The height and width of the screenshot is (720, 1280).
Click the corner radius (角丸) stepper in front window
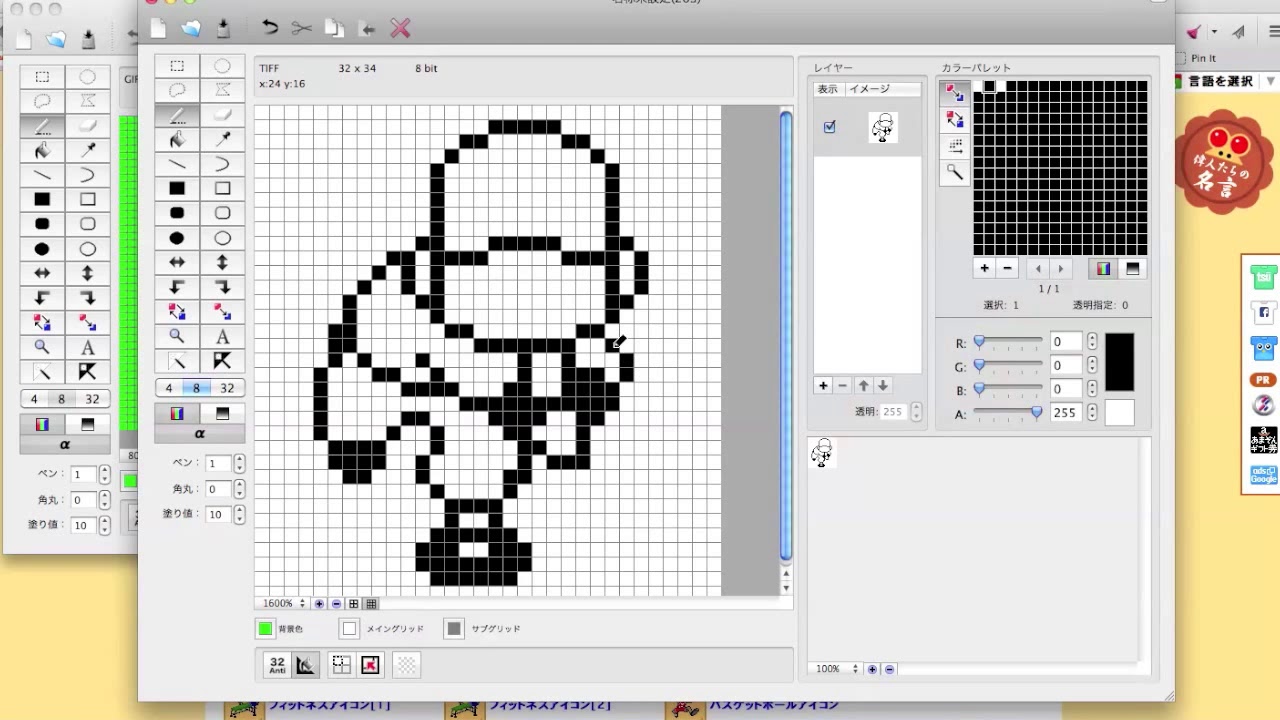[x=239, y=489]
